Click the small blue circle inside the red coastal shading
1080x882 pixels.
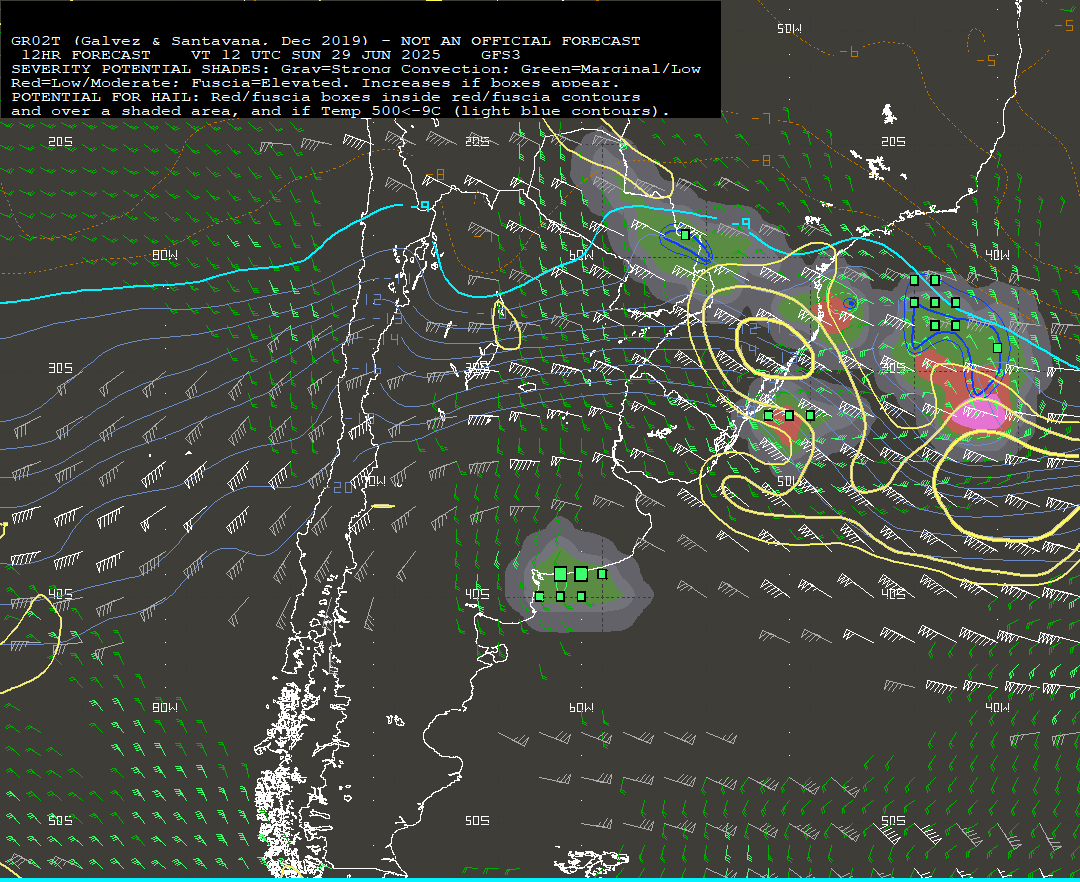851,303
